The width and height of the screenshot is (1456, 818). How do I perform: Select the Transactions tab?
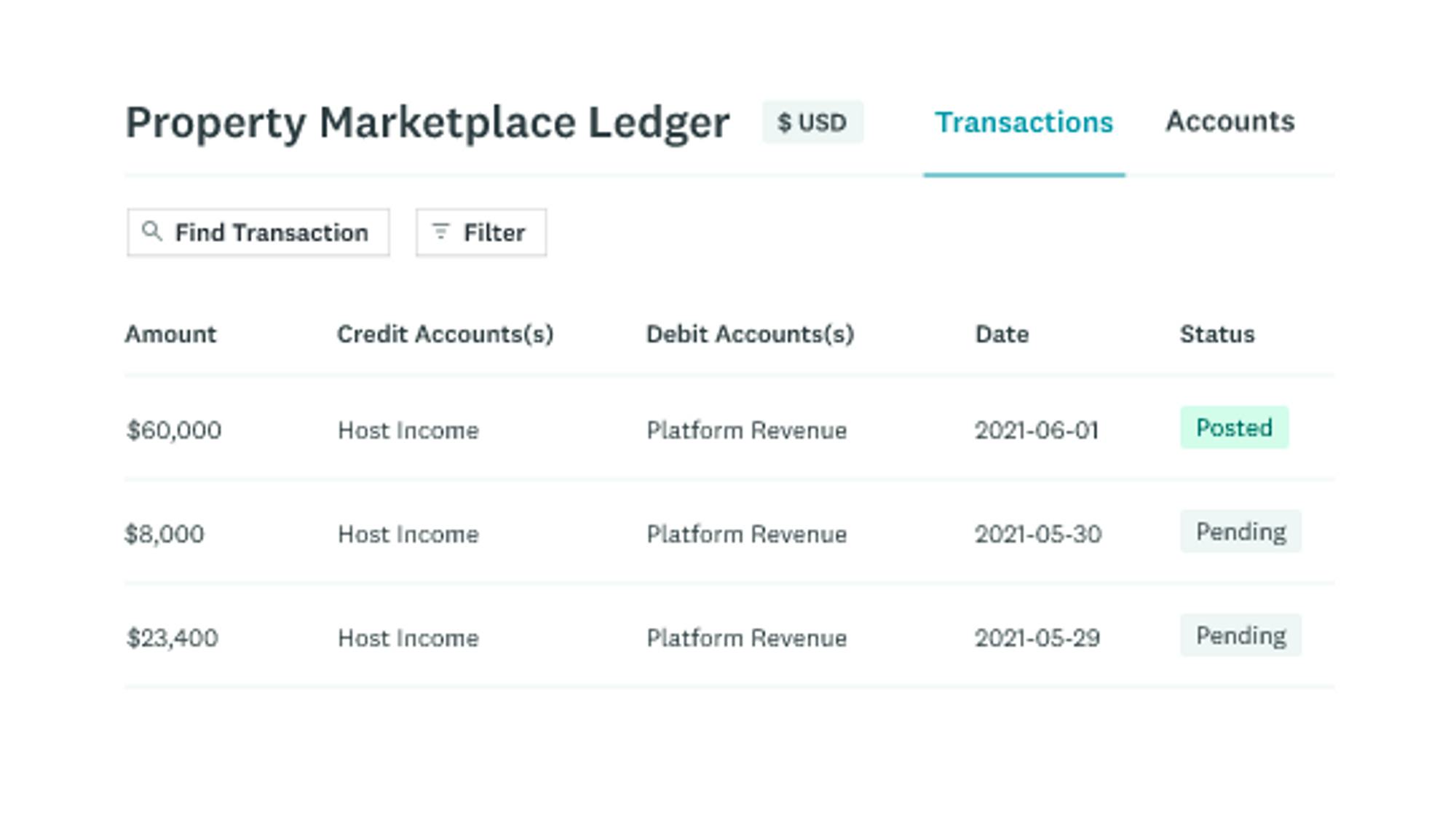1024,122
